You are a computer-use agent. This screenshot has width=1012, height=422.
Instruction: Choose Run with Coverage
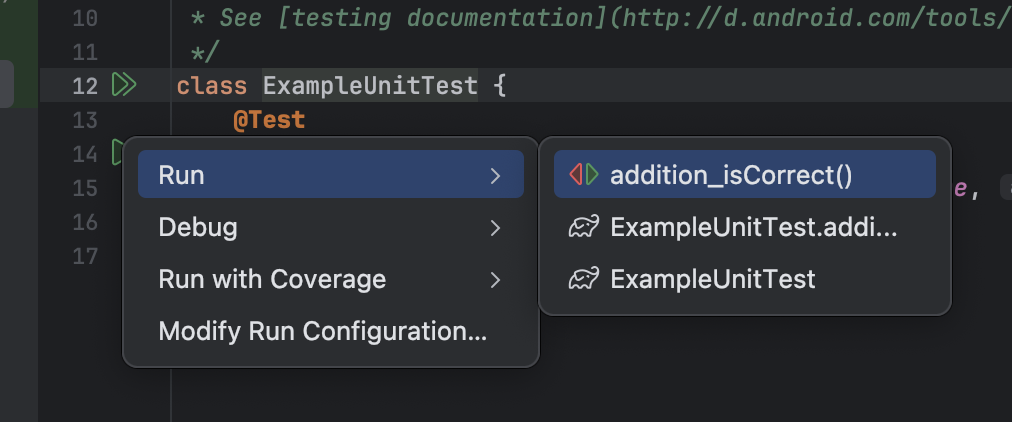pyautogui.click(x=272, y=279)
